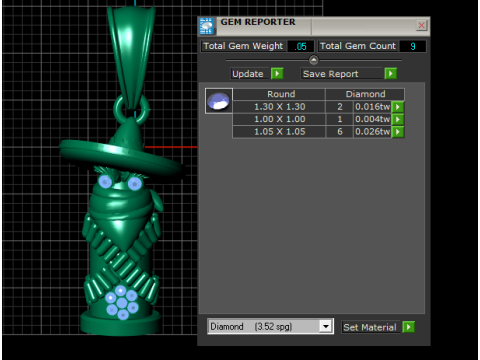Click the Set Material label
The width and height of the screenshot is (480, 360).
pyautogui.click(x=370, y=327)
